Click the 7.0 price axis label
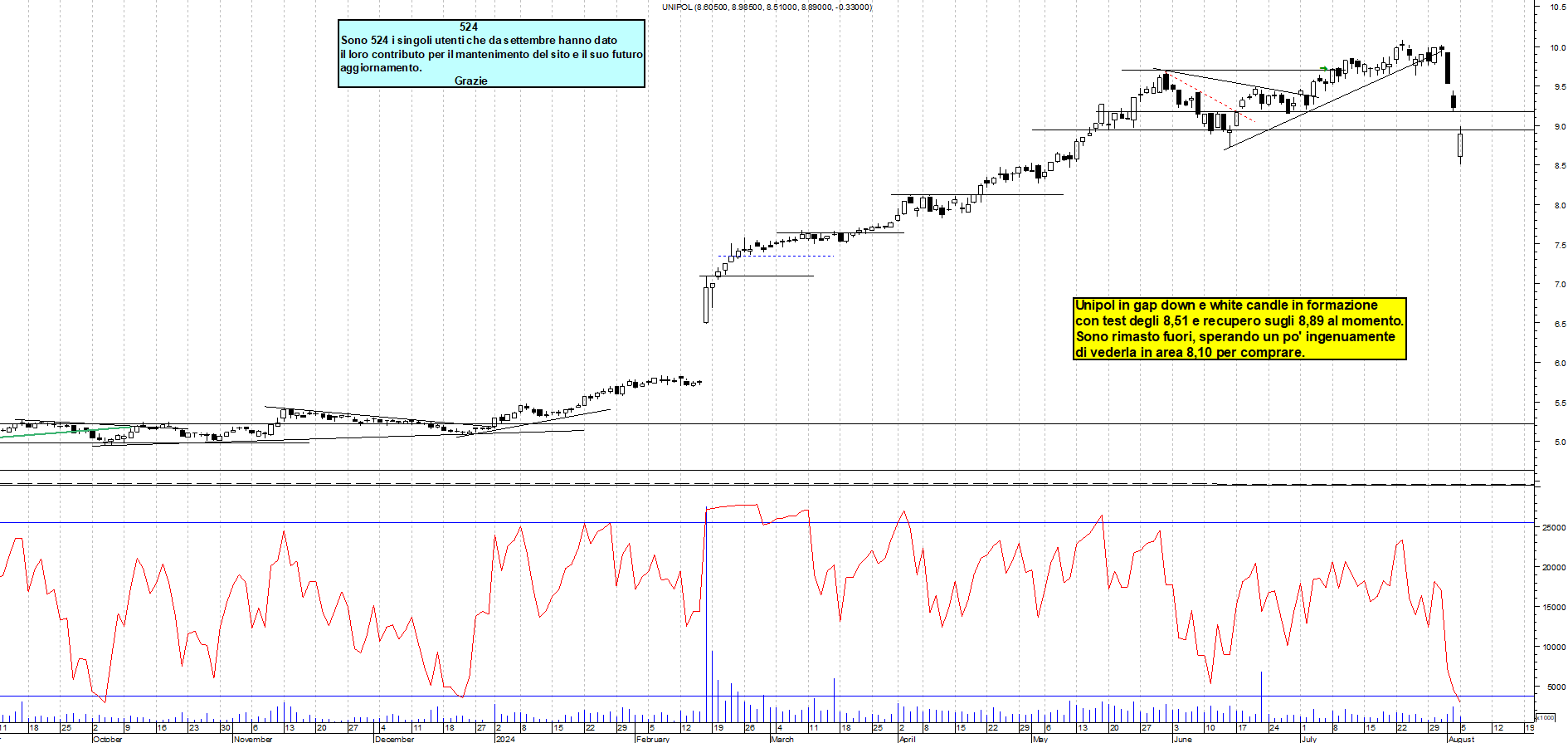1568x743 pixels. tap(1560, 284)
